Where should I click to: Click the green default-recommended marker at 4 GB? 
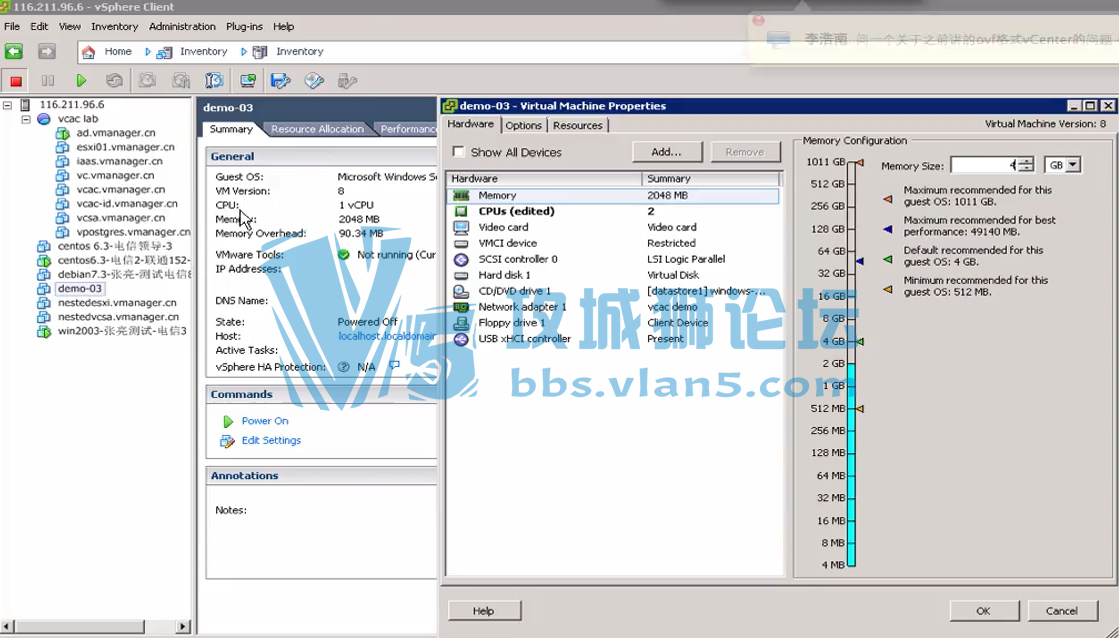click(x=860, y=342)
